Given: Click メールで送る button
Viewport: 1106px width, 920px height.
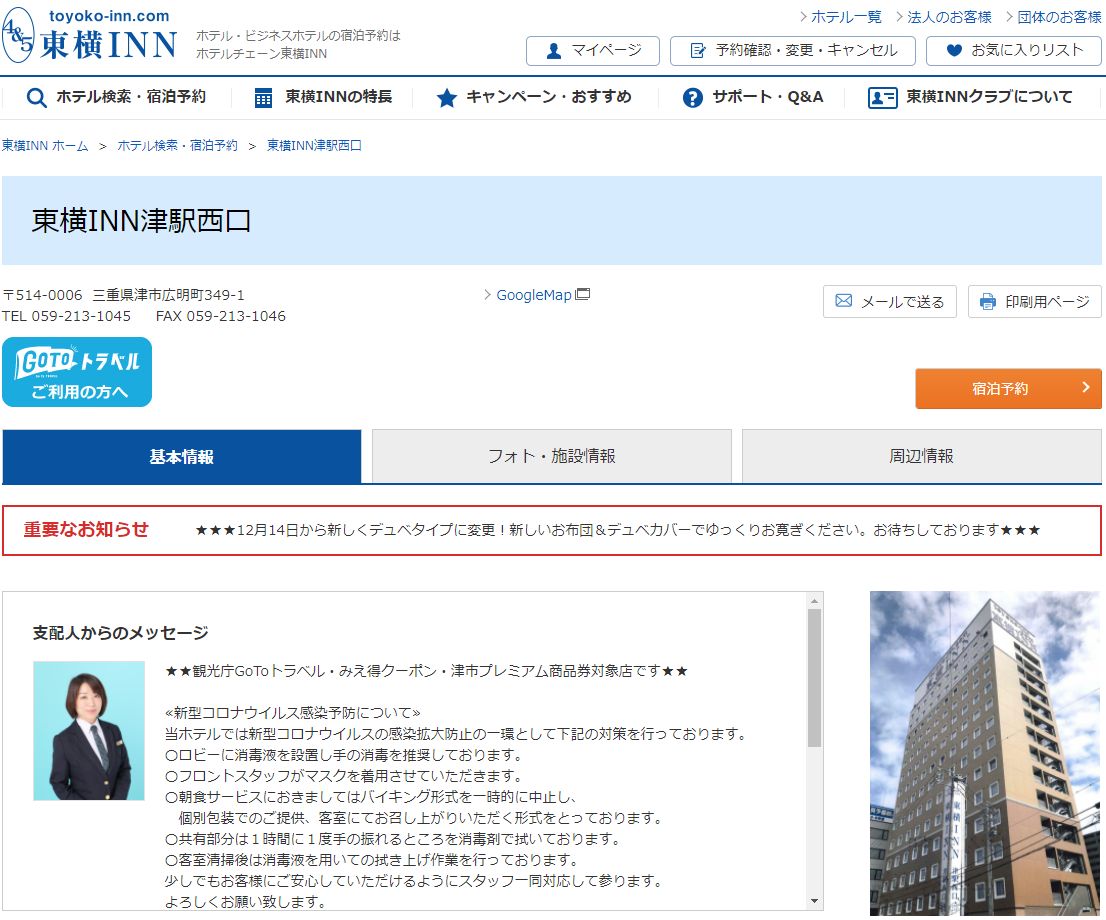Looking at the screenshot, I should 889,301.
